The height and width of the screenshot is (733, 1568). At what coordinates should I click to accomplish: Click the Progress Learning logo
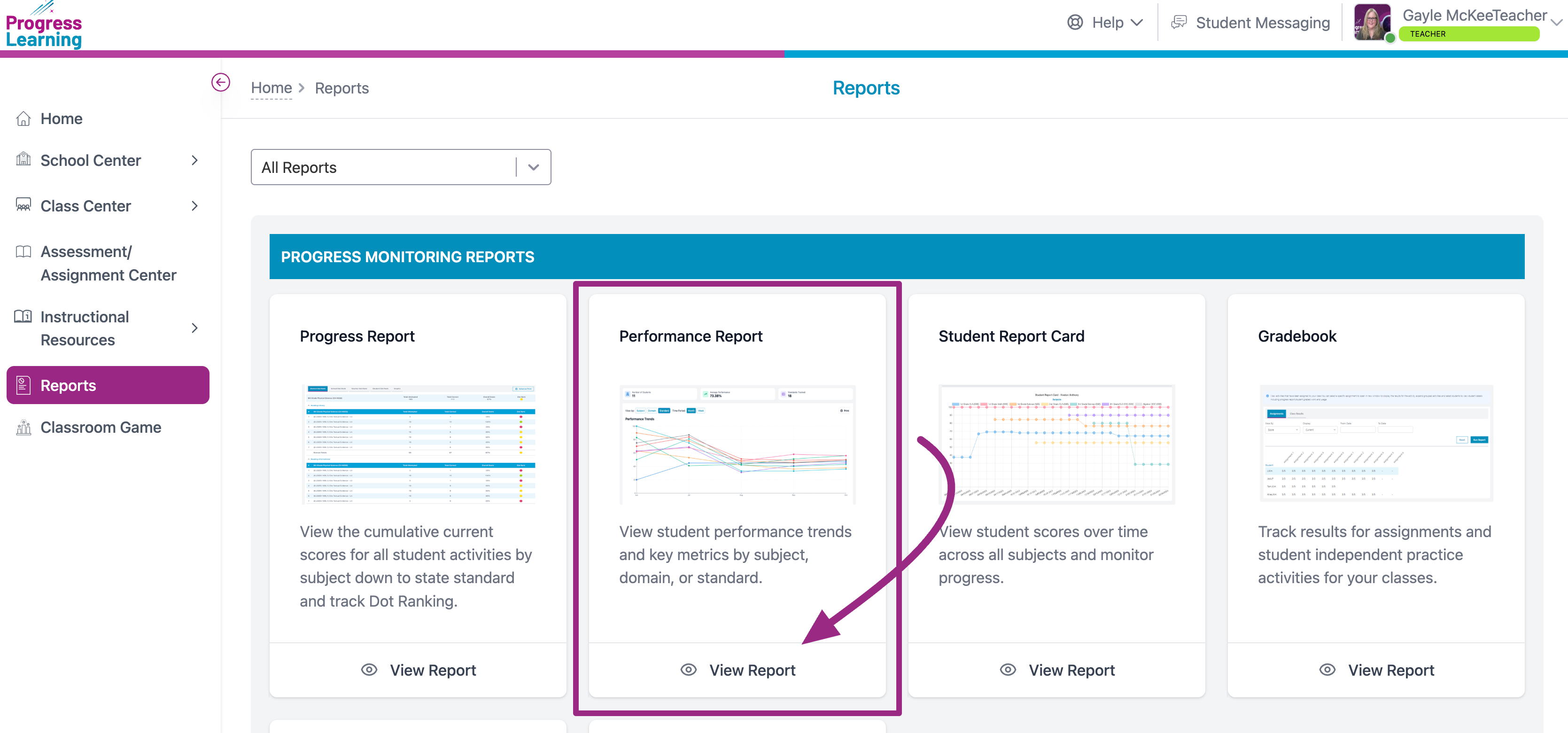[x=44, y=27]
